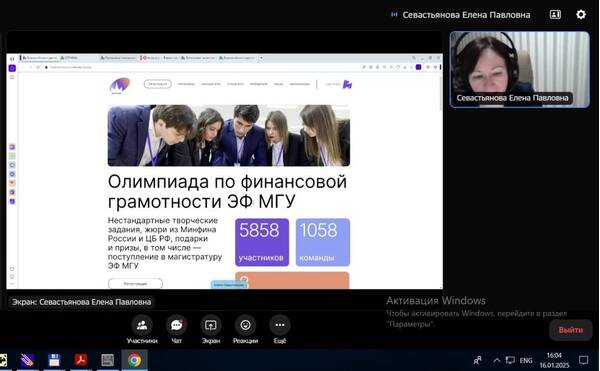Open conference settings gear icon
The image size is (600, 371).
pos(581,15)
